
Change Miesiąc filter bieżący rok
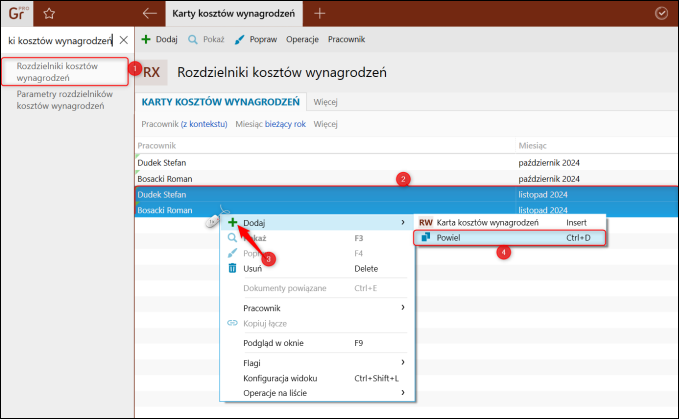point(285,124)
